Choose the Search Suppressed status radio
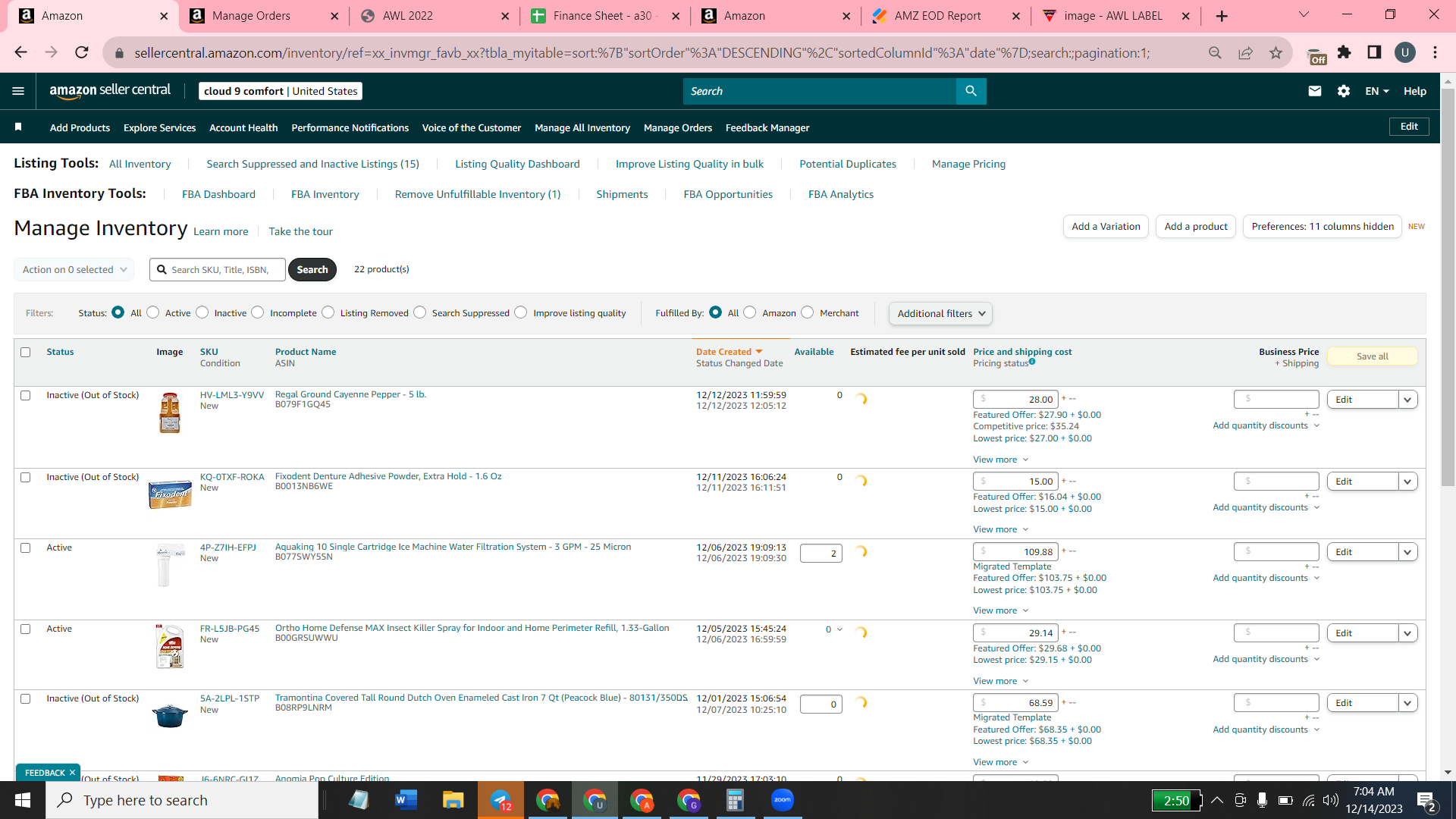The height and width of the screenshot is (819, 1456). [x=420, y=312]
